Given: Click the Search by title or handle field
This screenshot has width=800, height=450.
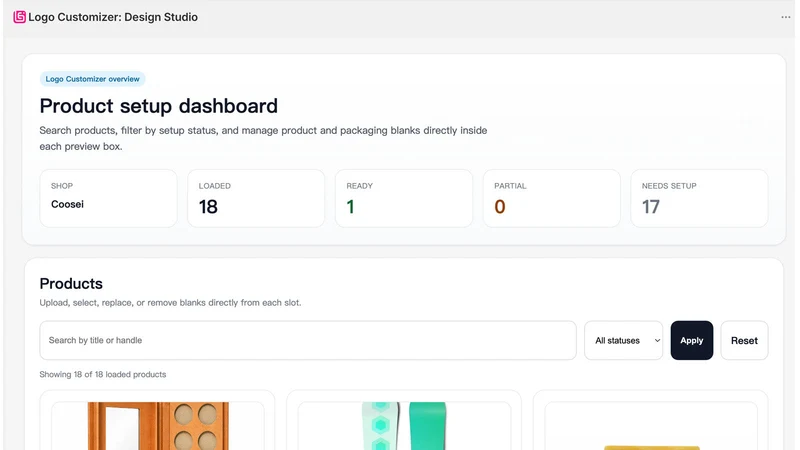Looking at the screenshot, I should pos(308,340).
